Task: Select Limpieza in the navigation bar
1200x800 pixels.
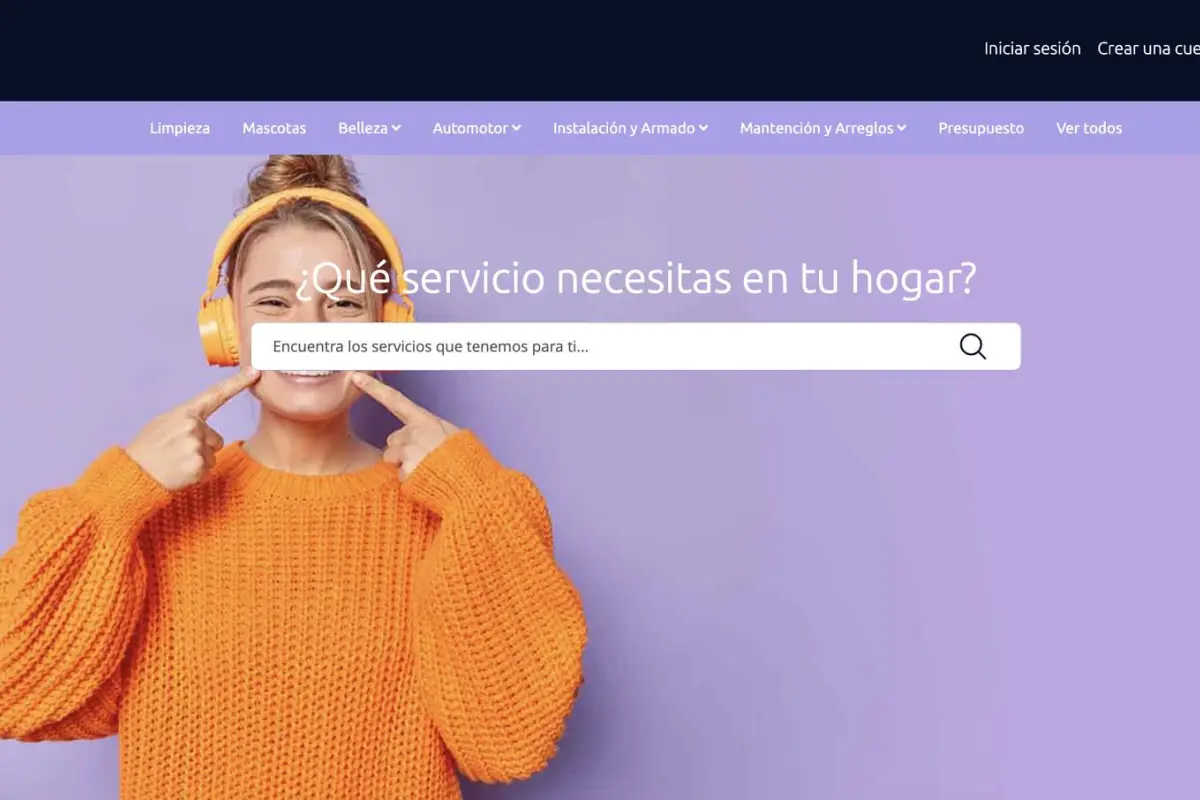Action: (x=180, y=128)
